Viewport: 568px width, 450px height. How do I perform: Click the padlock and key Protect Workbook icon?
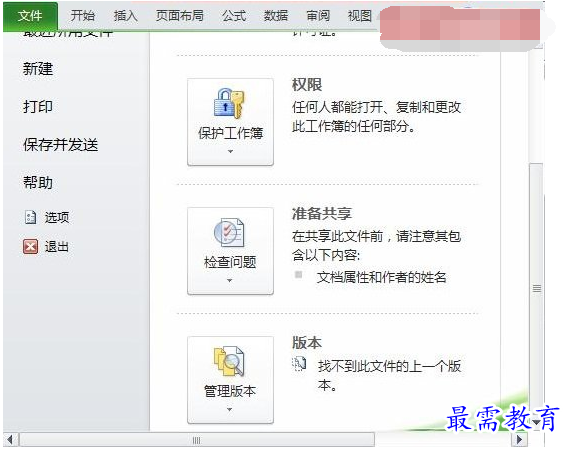230,104
